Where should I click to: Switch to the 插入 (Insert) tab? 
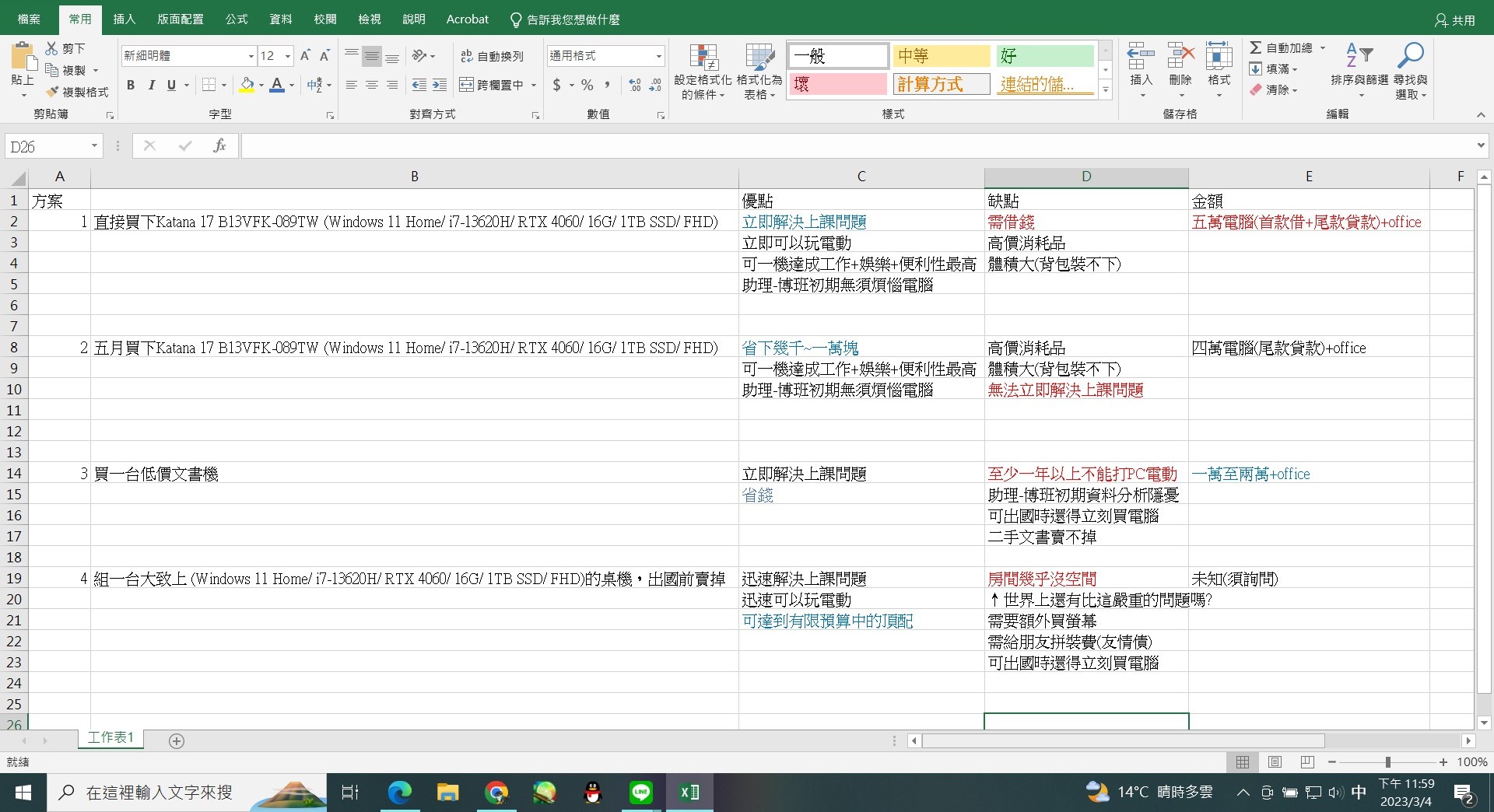pos(124,19)
